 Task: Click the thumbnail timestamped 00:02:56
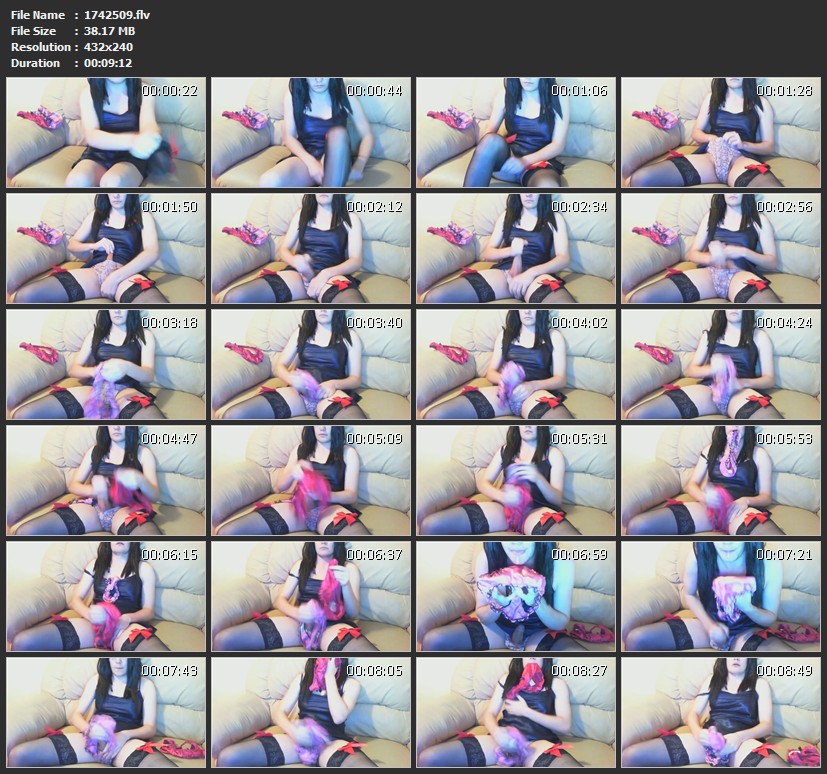(x=721, y=248)
